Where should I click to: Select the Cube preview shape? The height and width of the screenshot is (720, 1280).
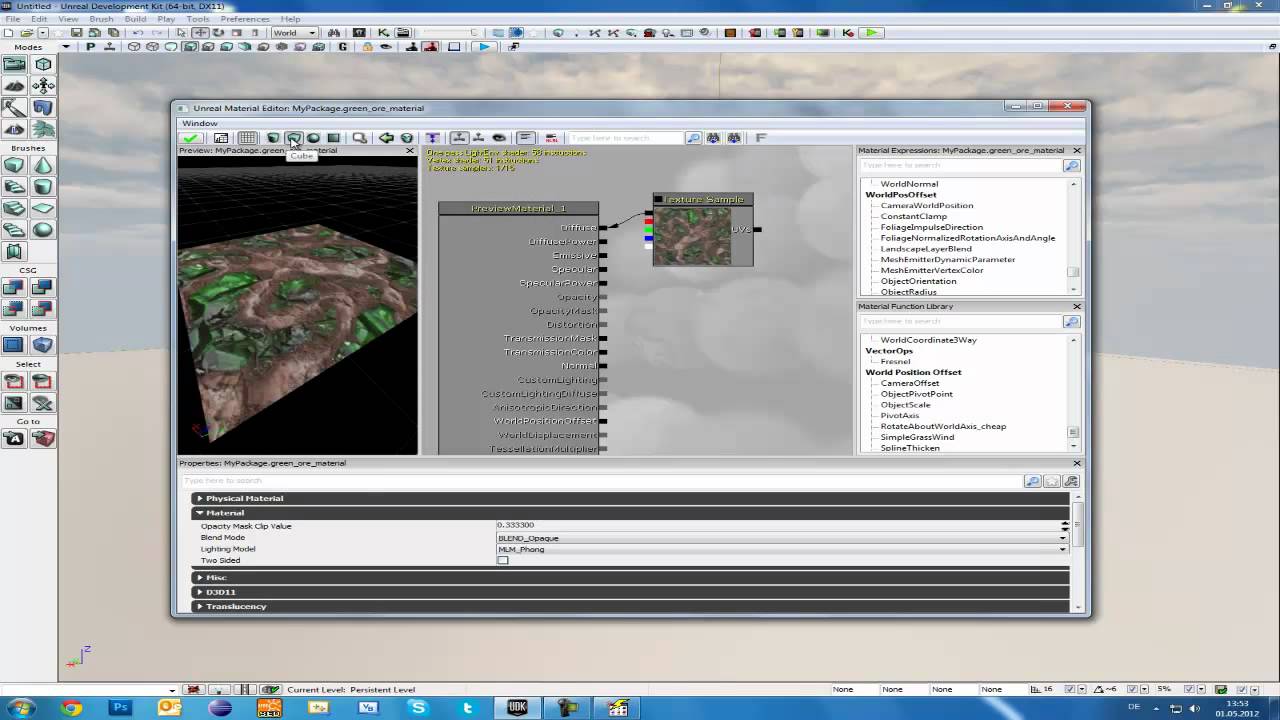(x=293, y=138)
